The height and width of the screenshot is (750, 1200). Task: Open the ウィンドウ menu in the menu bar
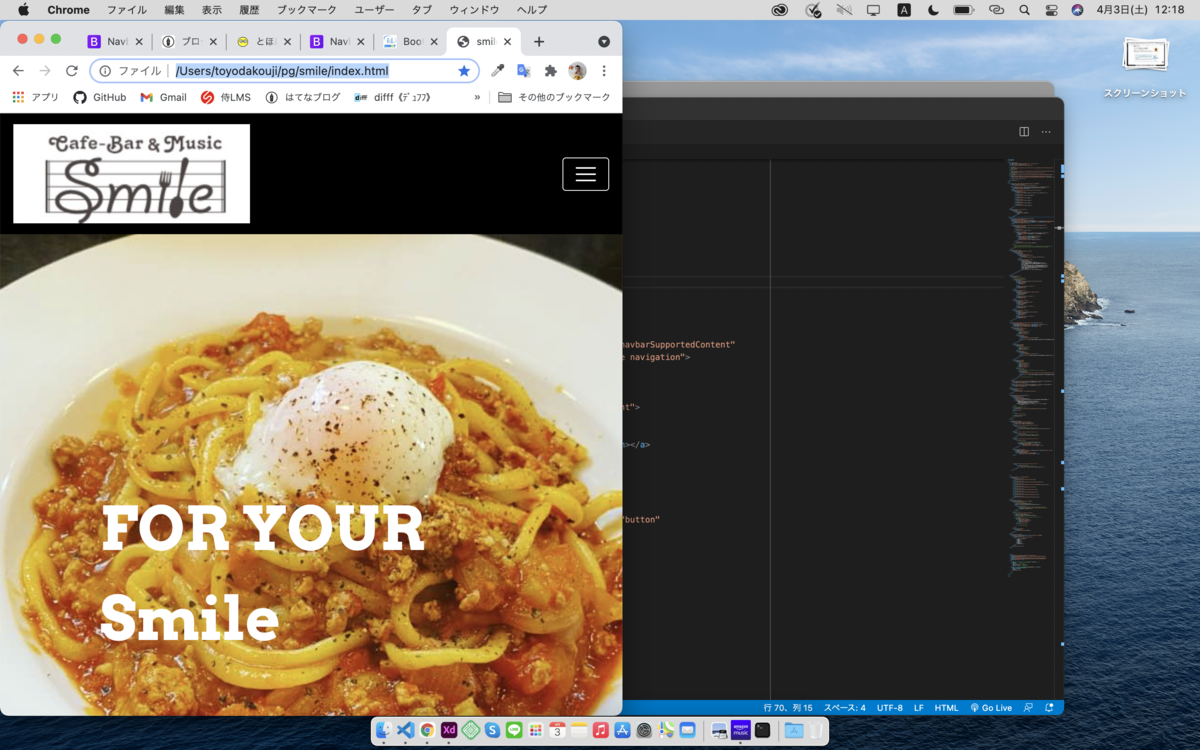tap(474, 10)
